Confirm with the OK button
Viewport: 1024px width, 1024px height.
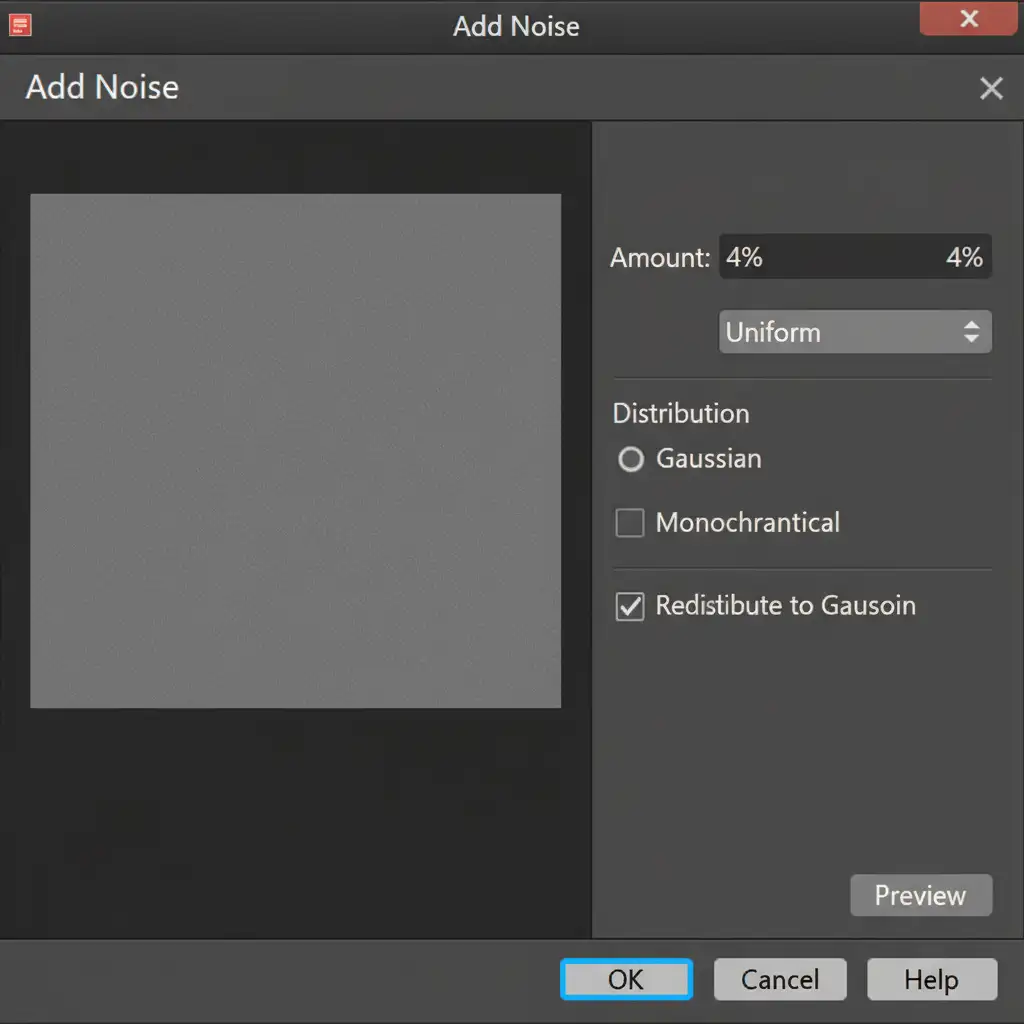(626, 979)
